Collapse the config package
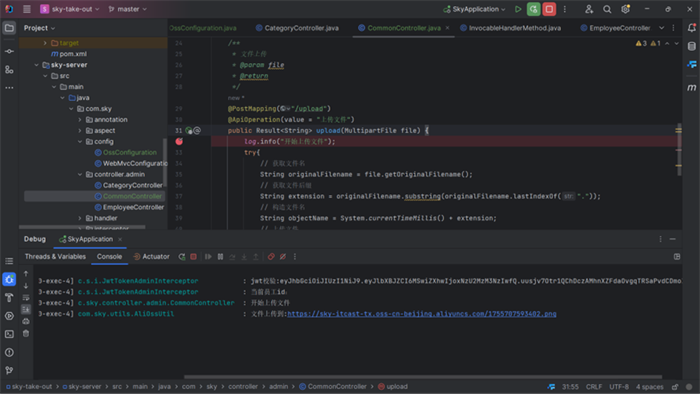This screenshot has width=700, height=394. pyautogui.click(x=80, y=141)
